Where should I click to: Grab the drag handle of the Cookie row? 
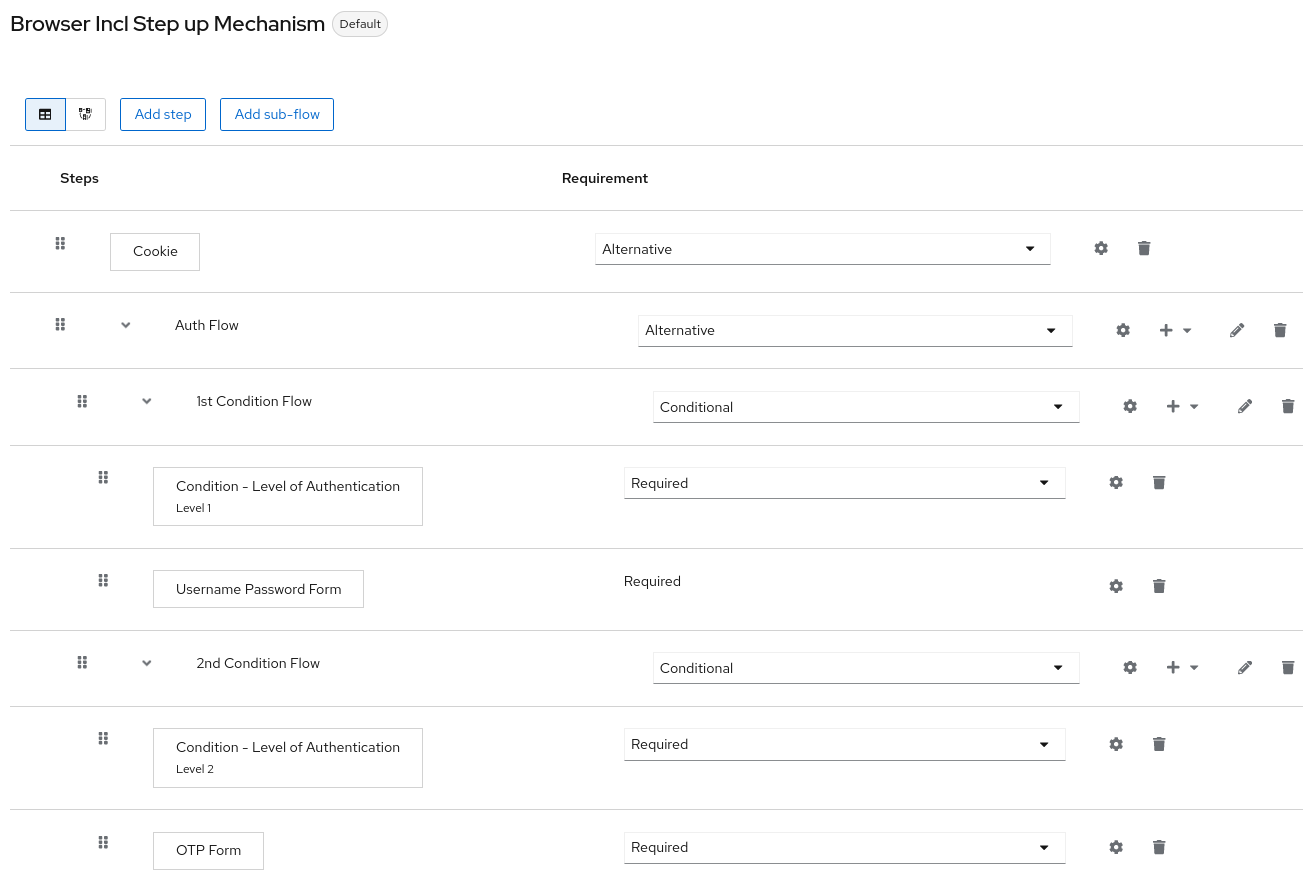point(60,243)
